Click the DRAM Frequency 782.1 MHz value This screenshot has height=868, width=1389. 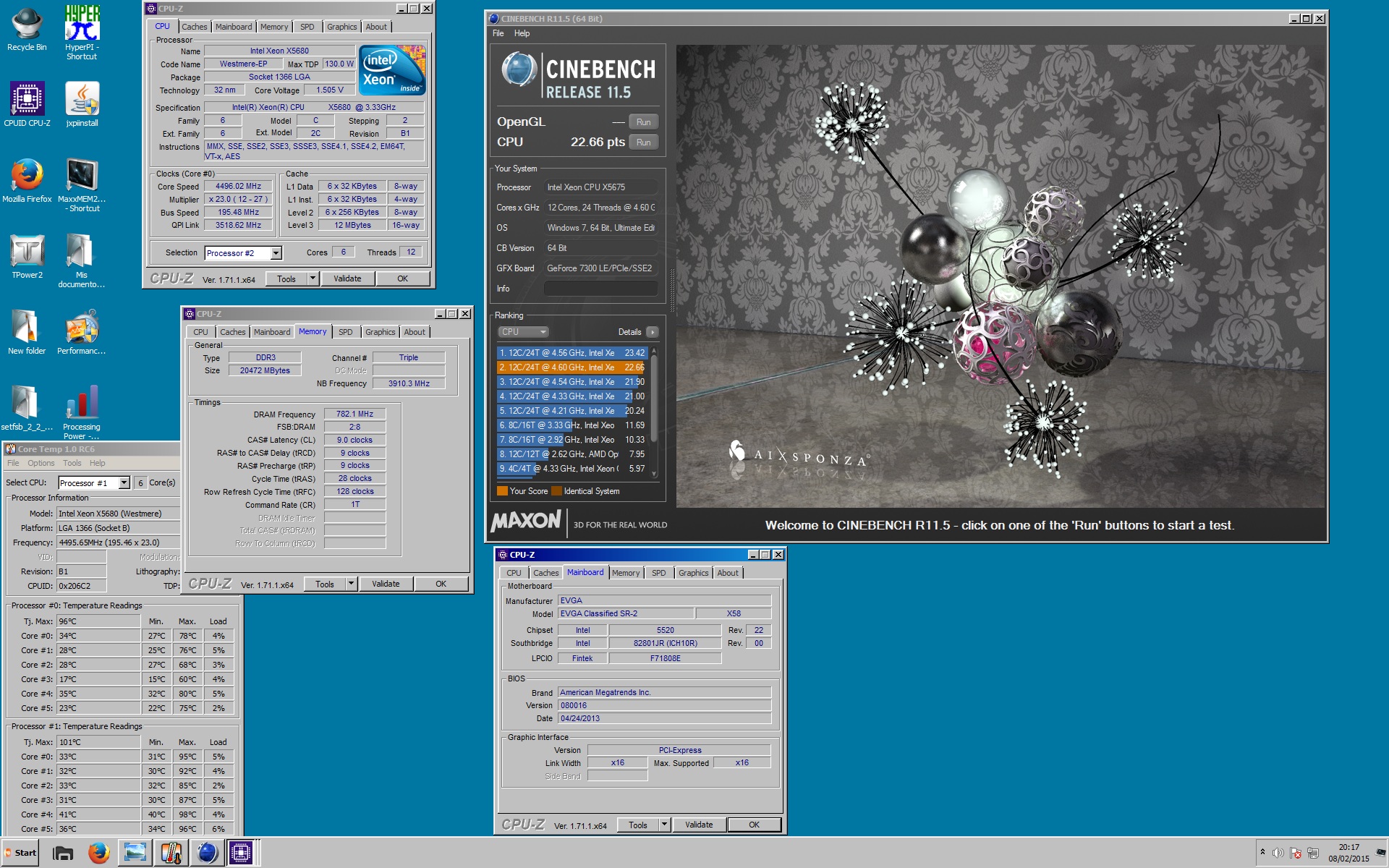point(354,414)
